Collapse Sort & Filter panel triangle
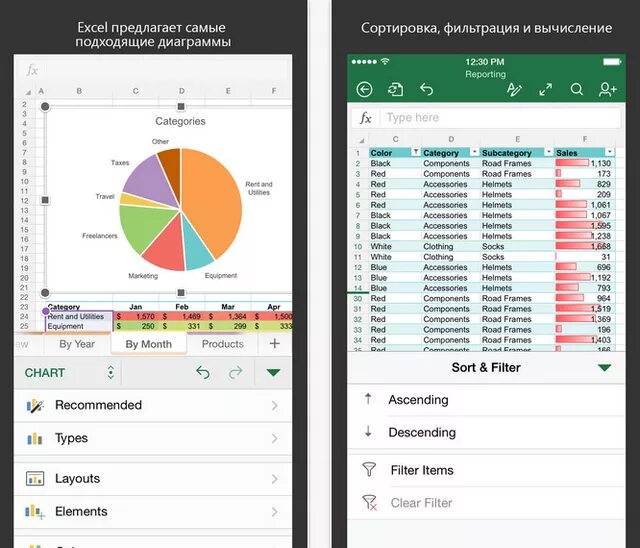This screenshot has width=640, height=548. coord(604,368)
